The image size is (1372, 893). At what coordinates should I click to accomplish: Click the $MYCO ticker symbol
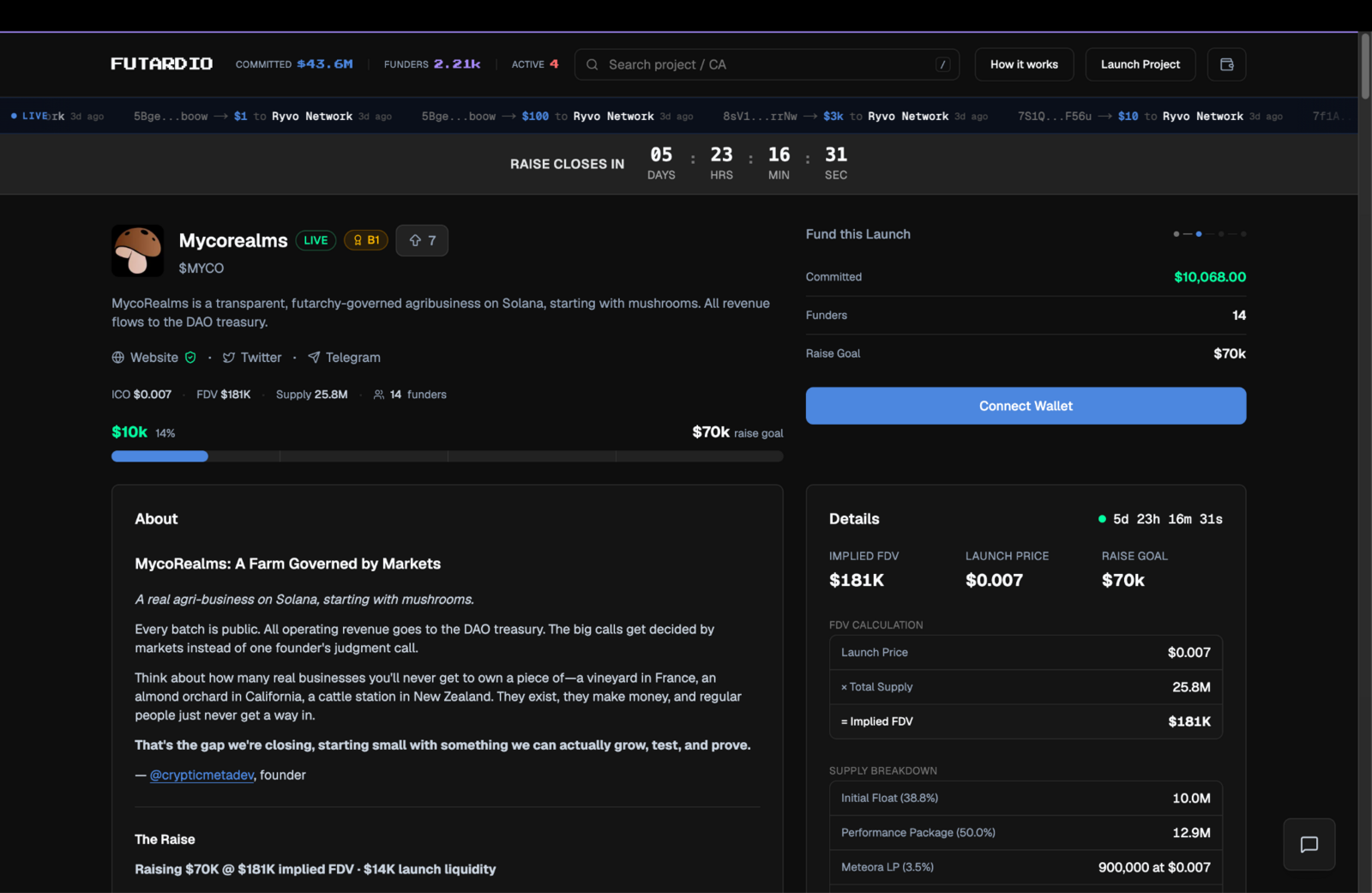(x=201, y=269)
